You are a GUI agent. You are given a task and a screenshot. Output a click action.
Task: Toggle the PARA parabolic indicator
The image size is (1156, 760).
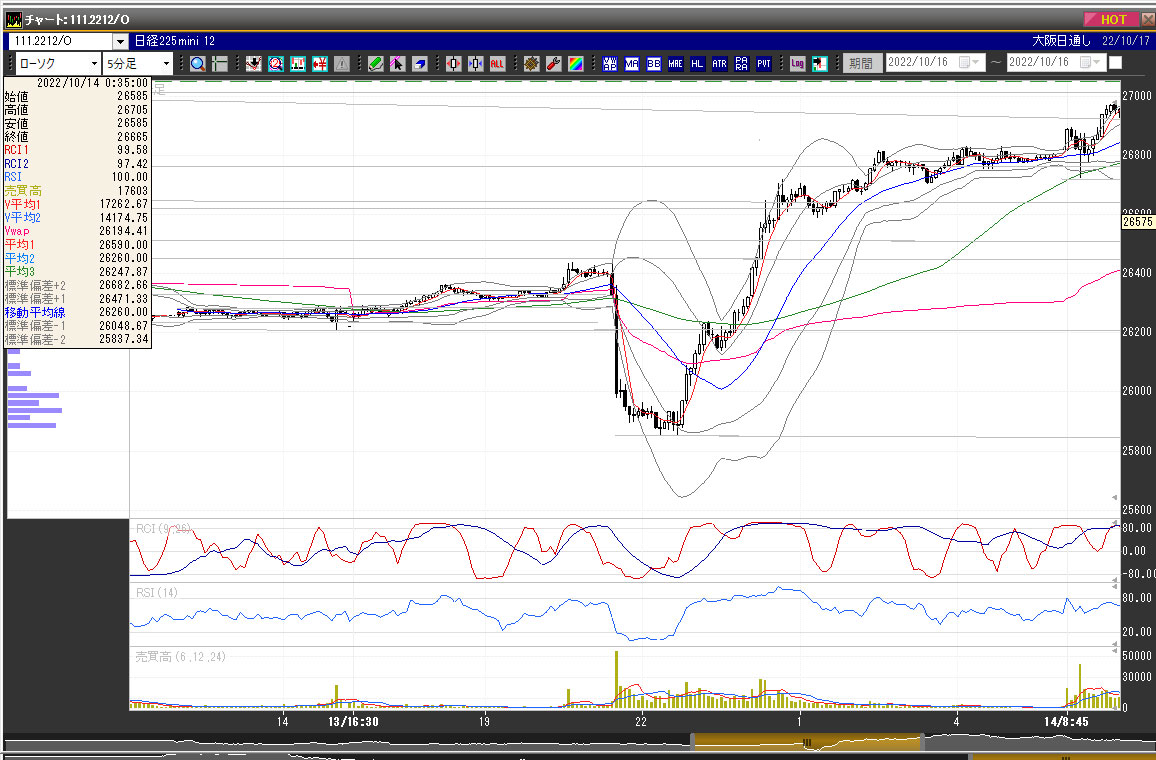[x=742, y=64]
